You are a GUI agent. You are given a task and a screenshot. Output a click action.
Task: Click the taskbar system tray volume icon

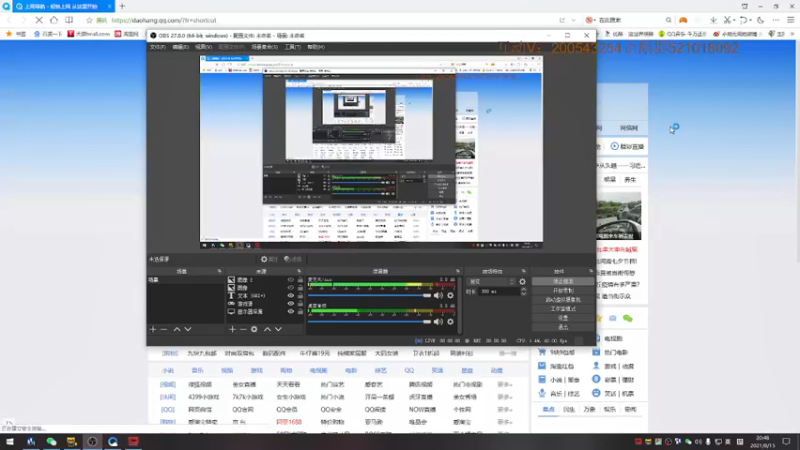698,441
